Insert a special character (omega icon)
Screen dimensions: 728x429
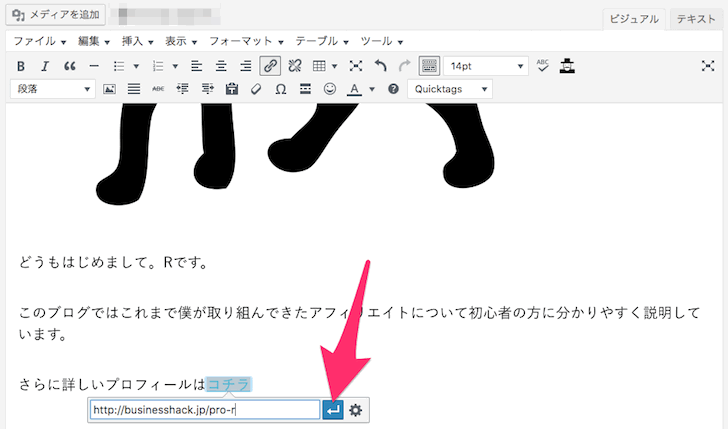tap(280, 89)
